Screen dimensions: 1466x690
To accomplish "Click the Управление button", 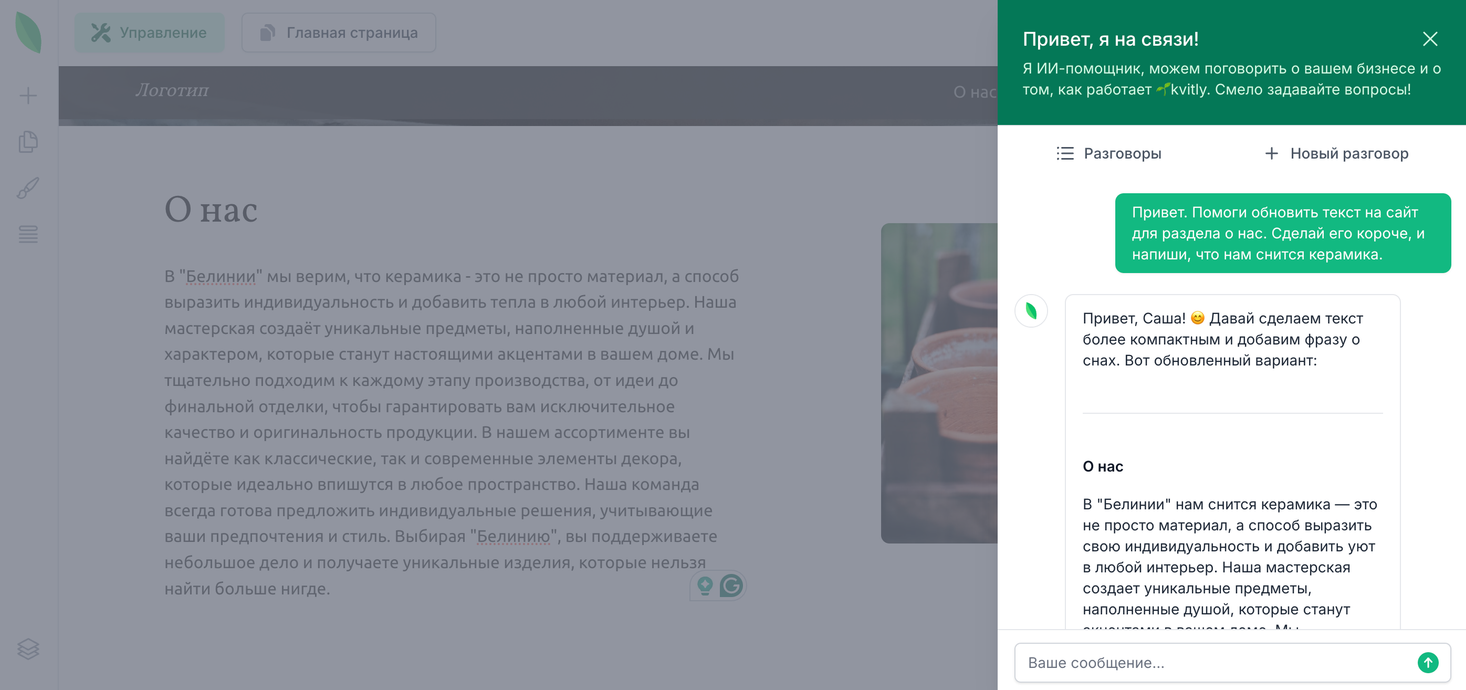I will tap(150, 33).
